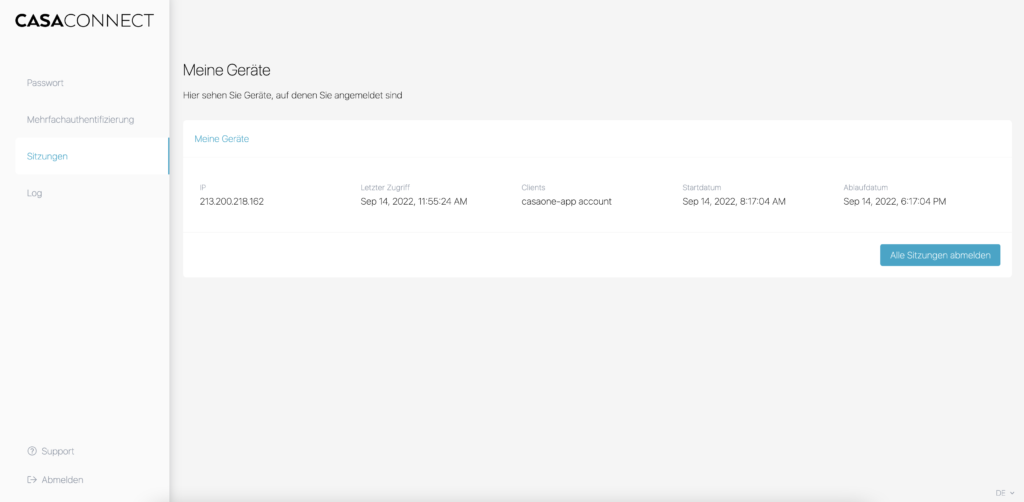The height and width of the screenshot is (502, 1024).
Task: Click the Support question mark icon
Action: pos(32,451)
